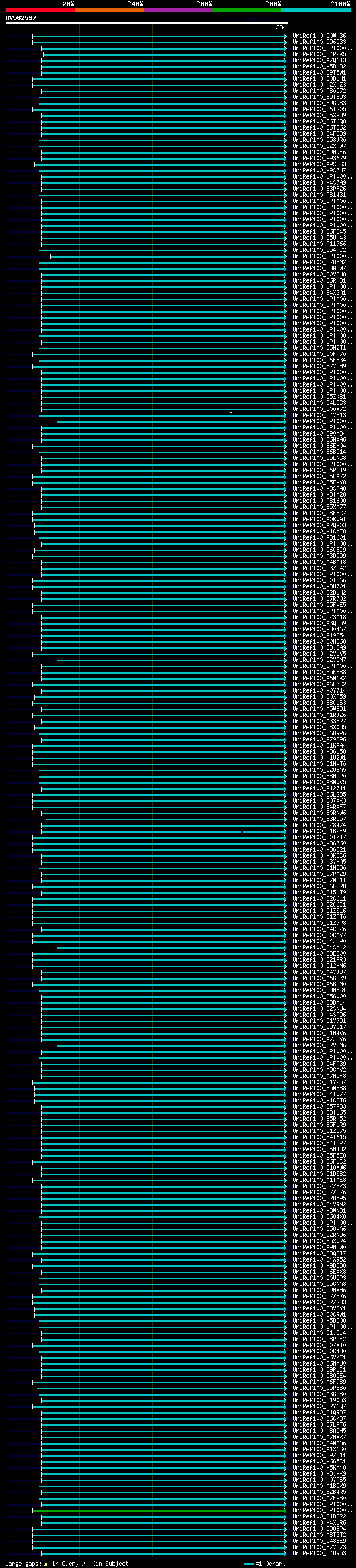The height and width of the screenshot is (1568, 356).
Task: Select hit label UniRef100_C6TG05
Action: coord(319,109)
